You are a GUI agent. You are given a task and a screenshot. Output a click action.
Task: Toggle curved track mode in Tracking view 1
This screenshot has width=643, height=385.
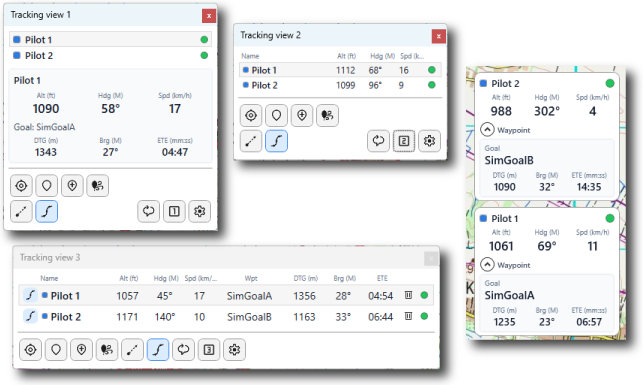point(47,212)
